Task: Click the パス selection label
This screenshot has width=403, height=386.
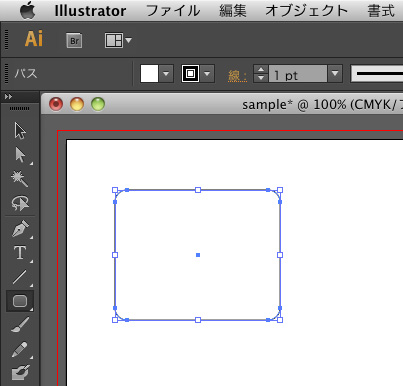Action: [x=26, y=73]
